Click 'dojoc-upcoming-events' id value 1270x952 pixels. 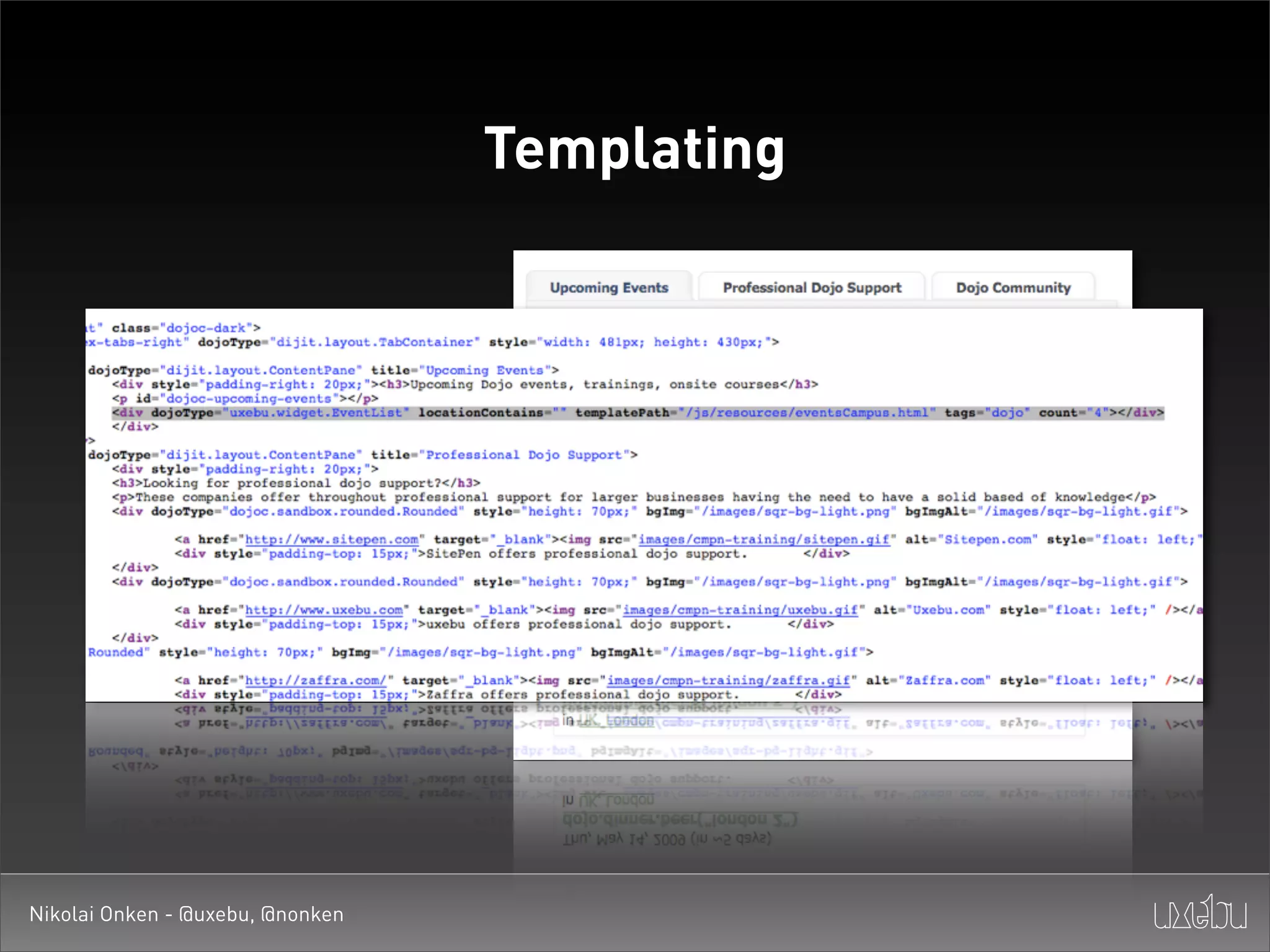[x=249, y=399]
